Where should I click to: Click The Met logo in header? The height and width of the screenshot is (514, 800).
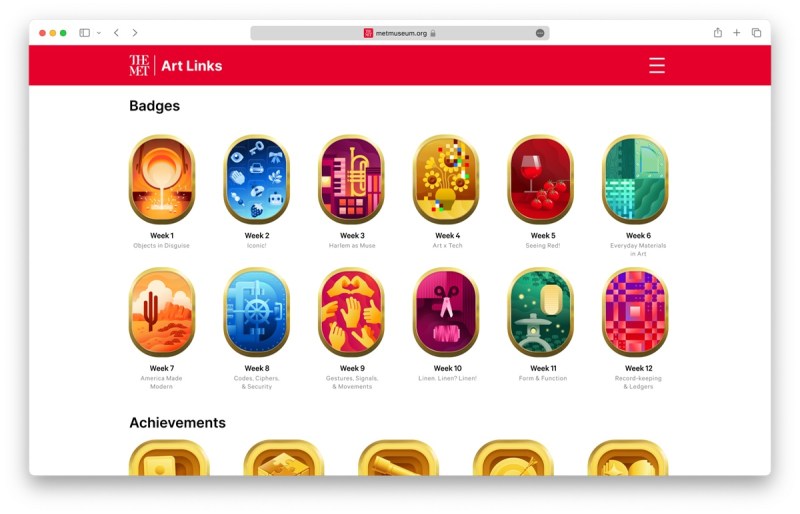coord(139,65)
